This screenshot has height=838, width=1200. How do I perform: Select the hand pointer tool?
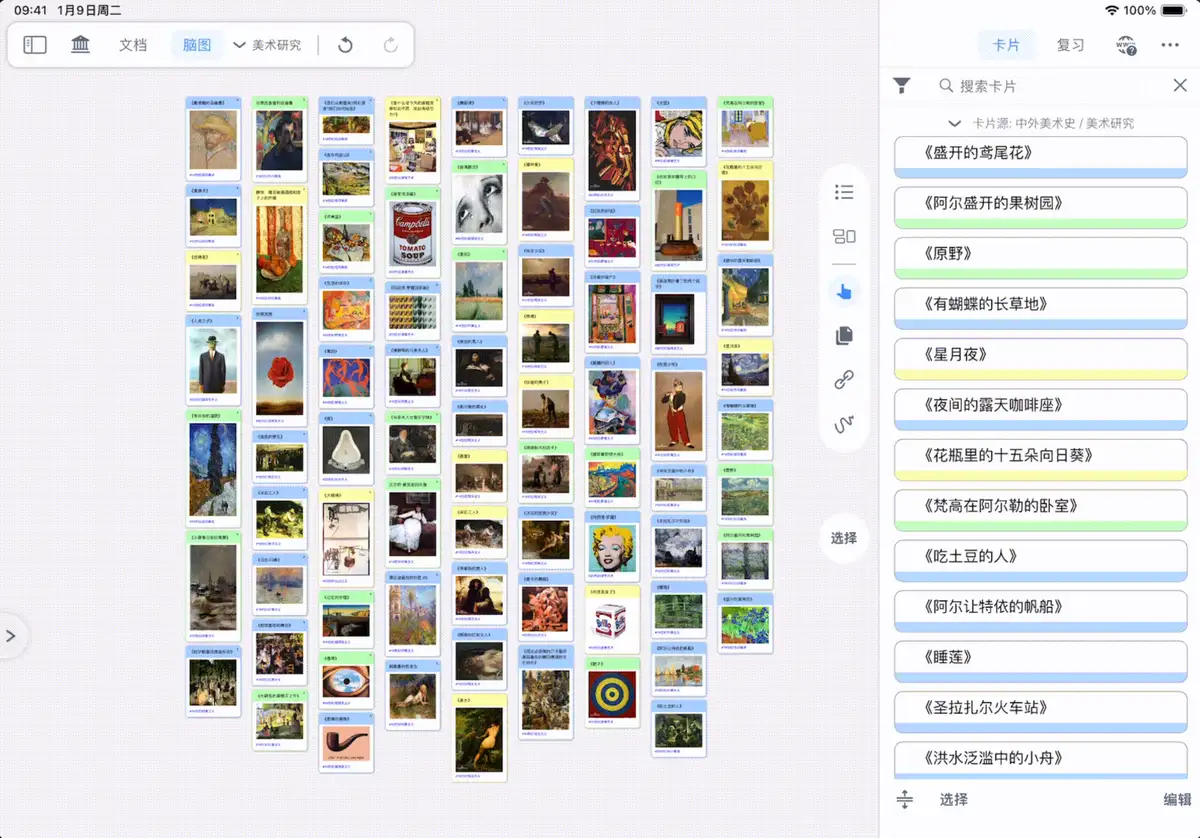[x=844, y=292]
